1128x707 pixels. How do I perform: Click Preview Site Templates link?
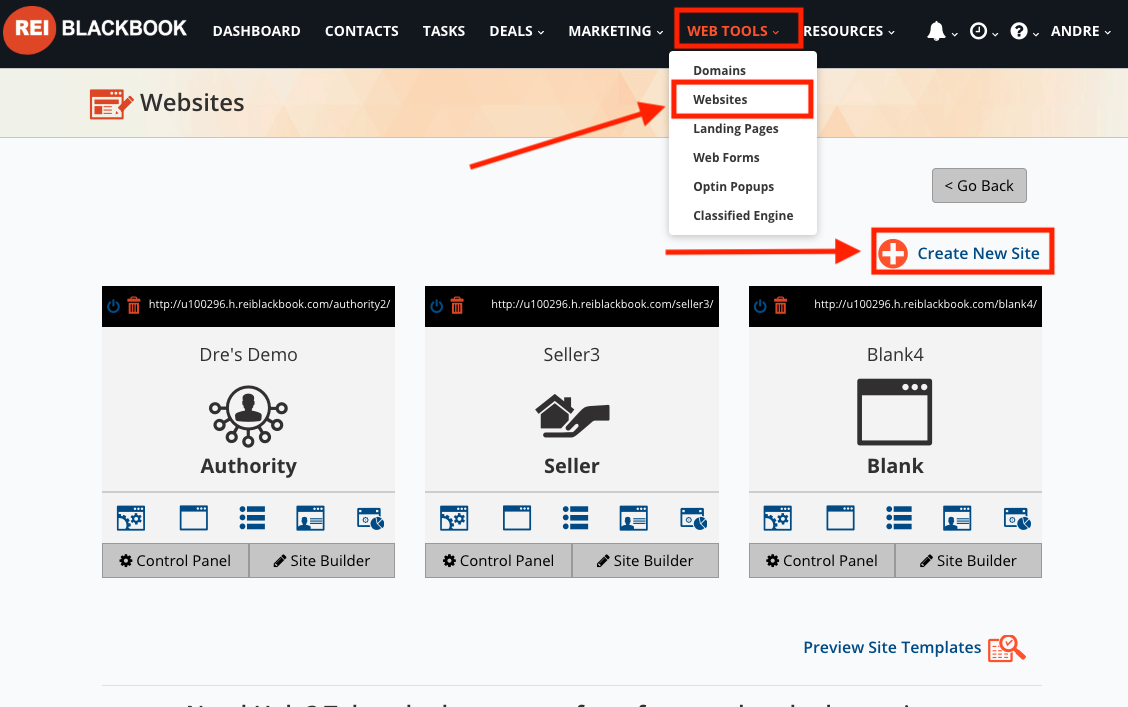[x=914, y=648]
